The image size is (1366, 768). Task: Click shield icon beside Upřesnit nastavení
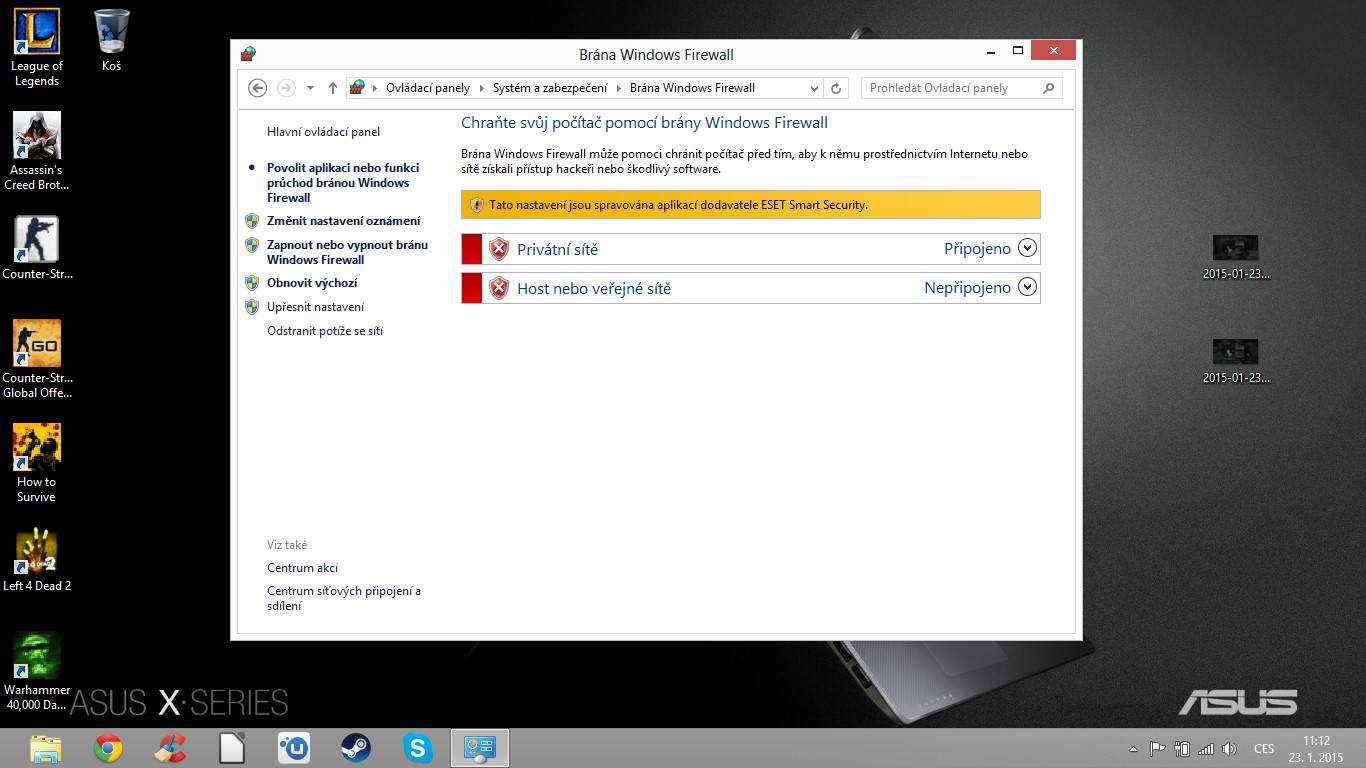coord(252,307)
